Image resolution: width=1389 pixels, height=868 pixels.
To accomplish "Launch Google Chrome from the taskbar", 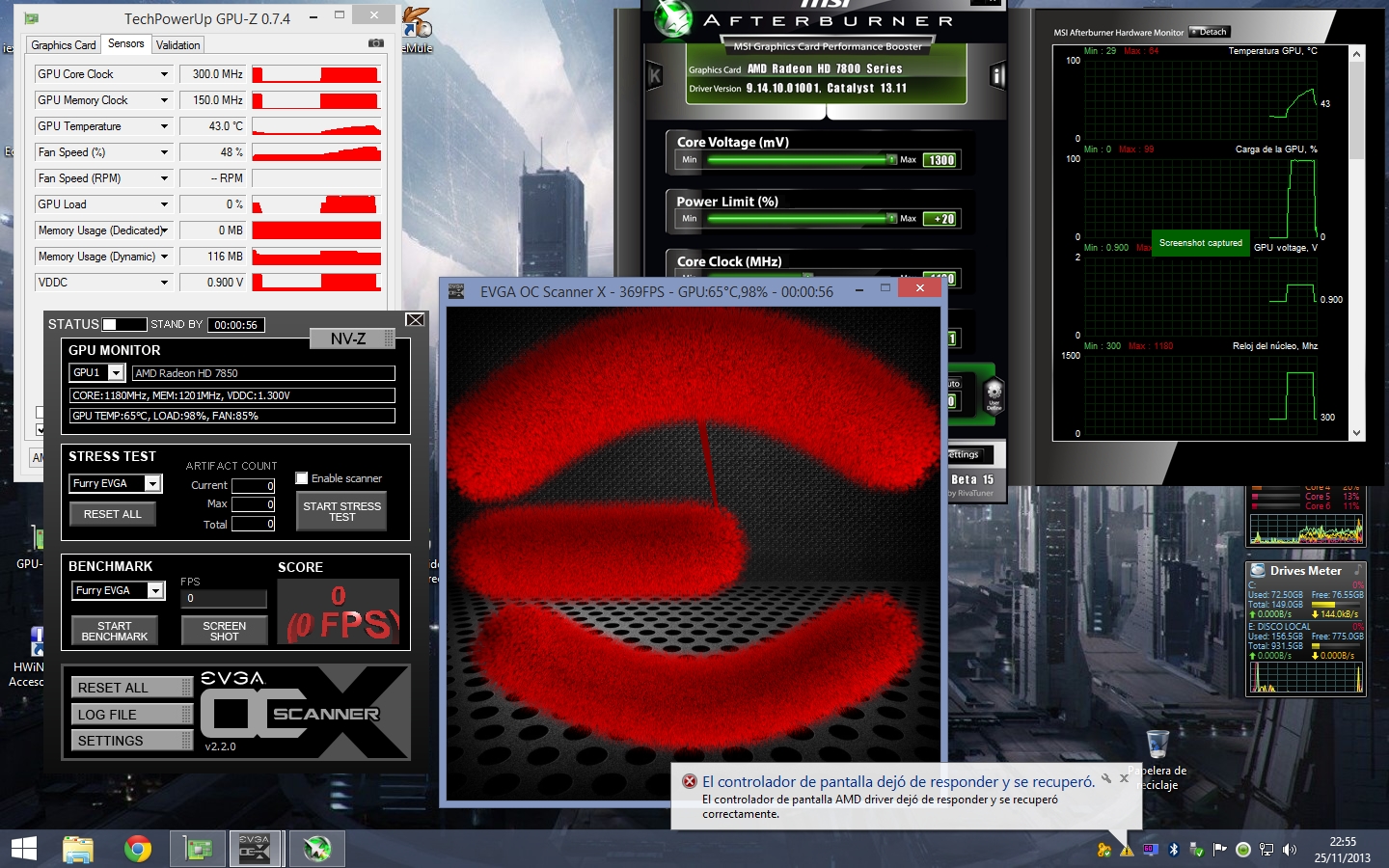I will (x=138, y=849).
